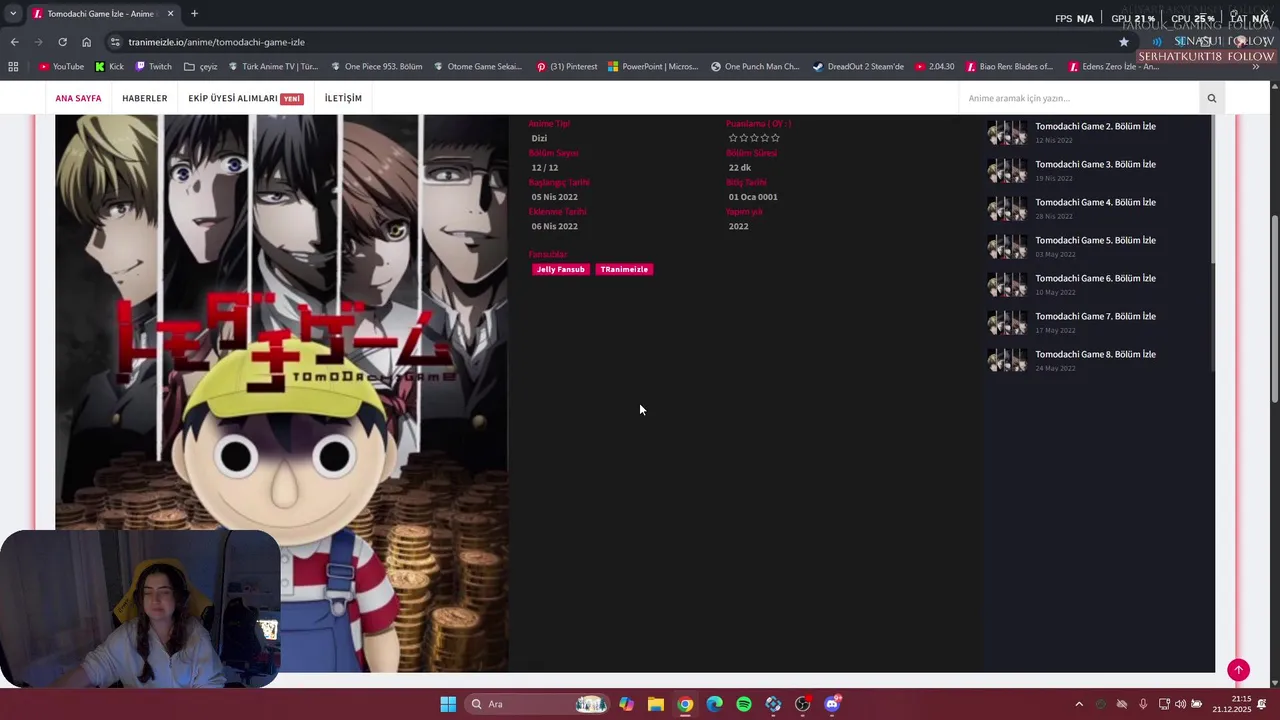The image size is (1280, 720).
Task: Open the Windows Start menu
Action: tap(448, 704)
